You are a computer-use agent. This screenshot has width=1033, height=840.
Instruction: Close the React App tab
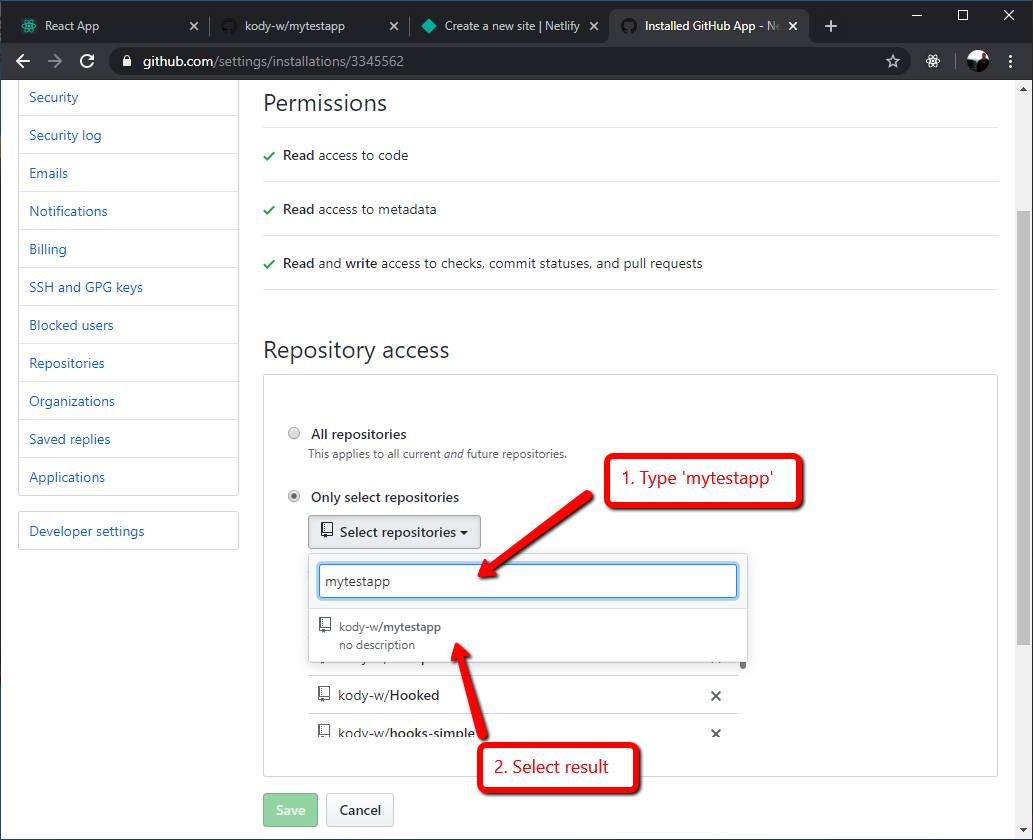point(194,26)
